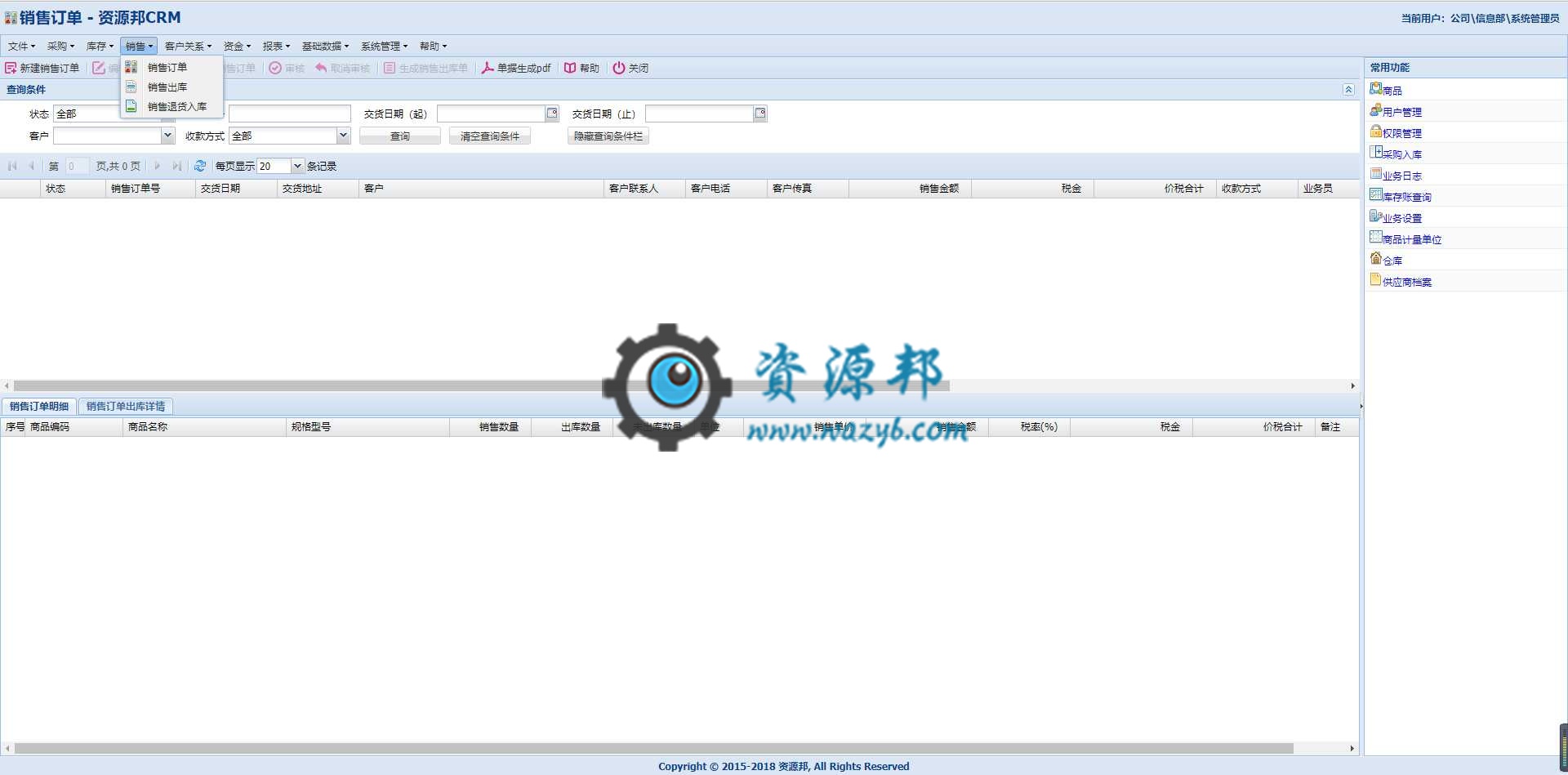Click the 规格型号 column header

click(367, 427)
